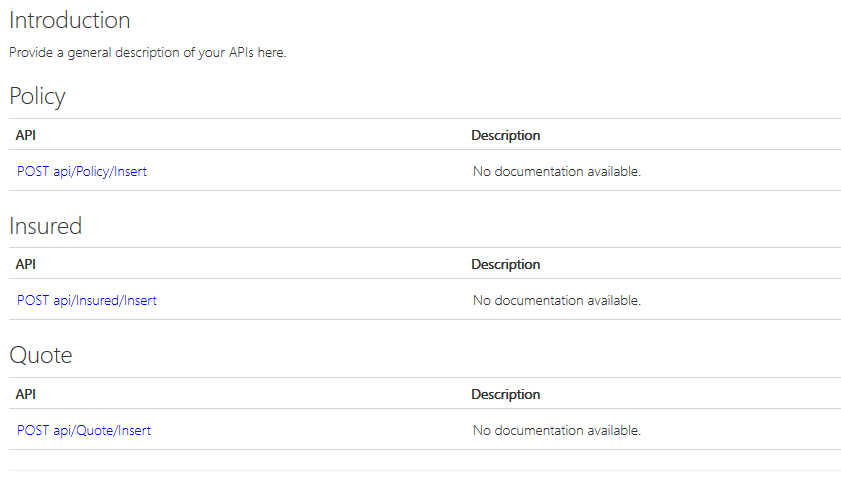Image resolution: width=841 pixels, height=489 pixels.
Task: Open the POST api/Quote/Insert link
Action: pos(84,431)
